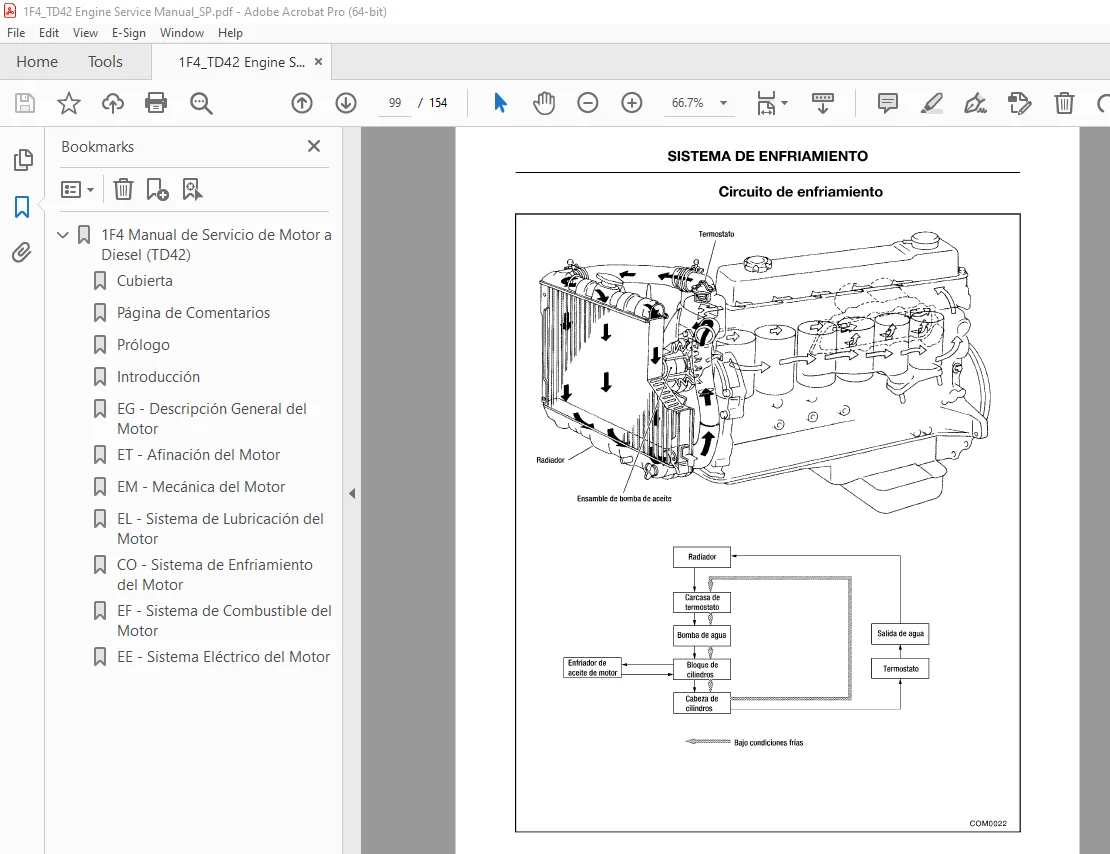1110x854 pixels.
Task: Open bookmarks options dropdown menu
Action: (77, 189)
